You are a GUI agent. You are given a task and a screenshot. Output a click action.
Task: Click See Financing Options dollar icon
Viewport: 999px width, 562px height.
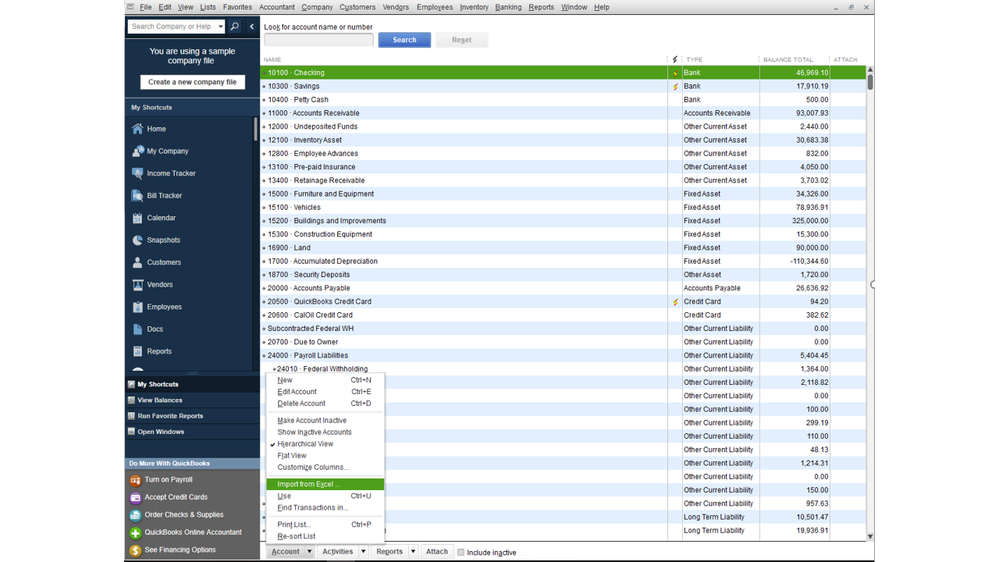tap(135, 550)
